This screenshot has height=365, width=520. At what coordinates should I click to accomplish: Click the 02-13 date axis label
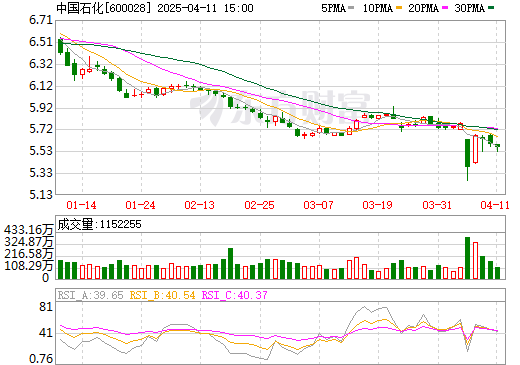tap(200, 205)
